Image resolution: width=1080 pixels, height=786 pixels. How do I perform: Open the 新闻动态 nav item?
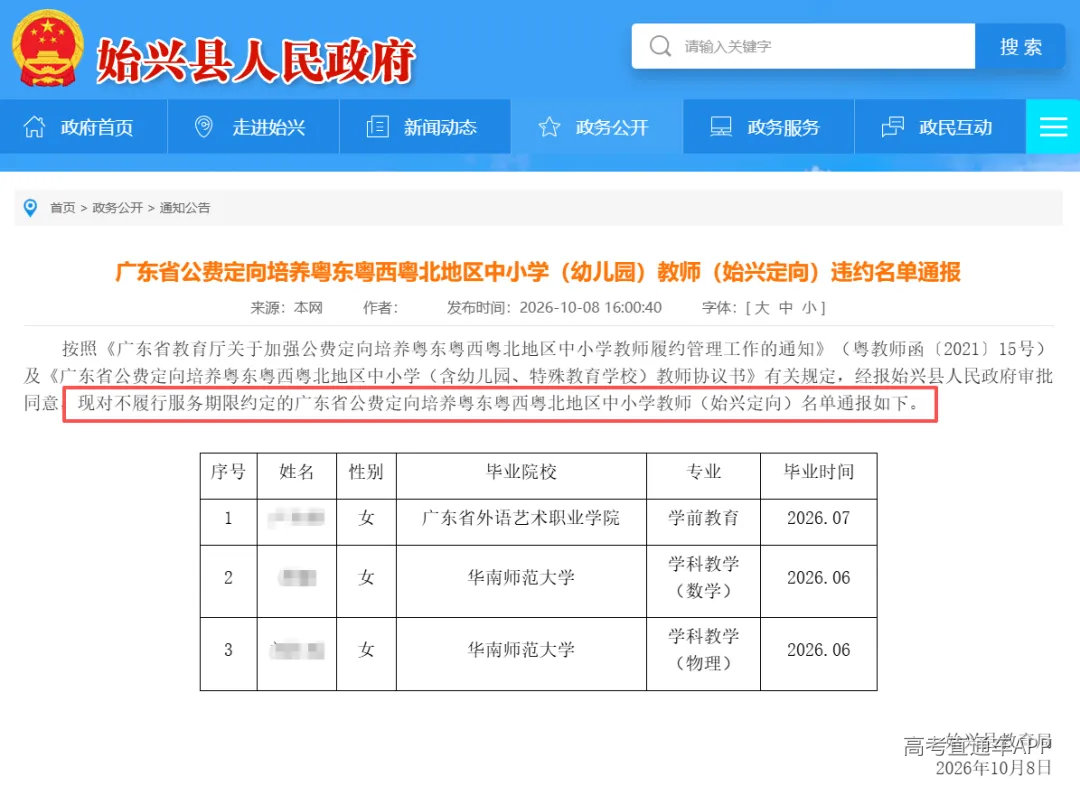[425, 127]
